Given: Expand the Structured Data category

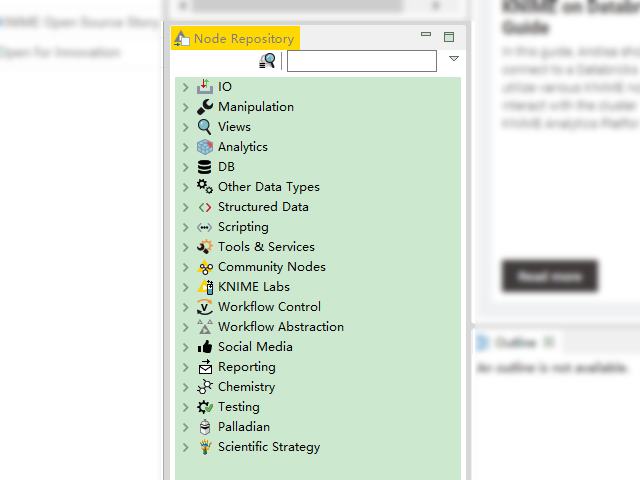Looking at the screenshot, I should click(186, 207).
